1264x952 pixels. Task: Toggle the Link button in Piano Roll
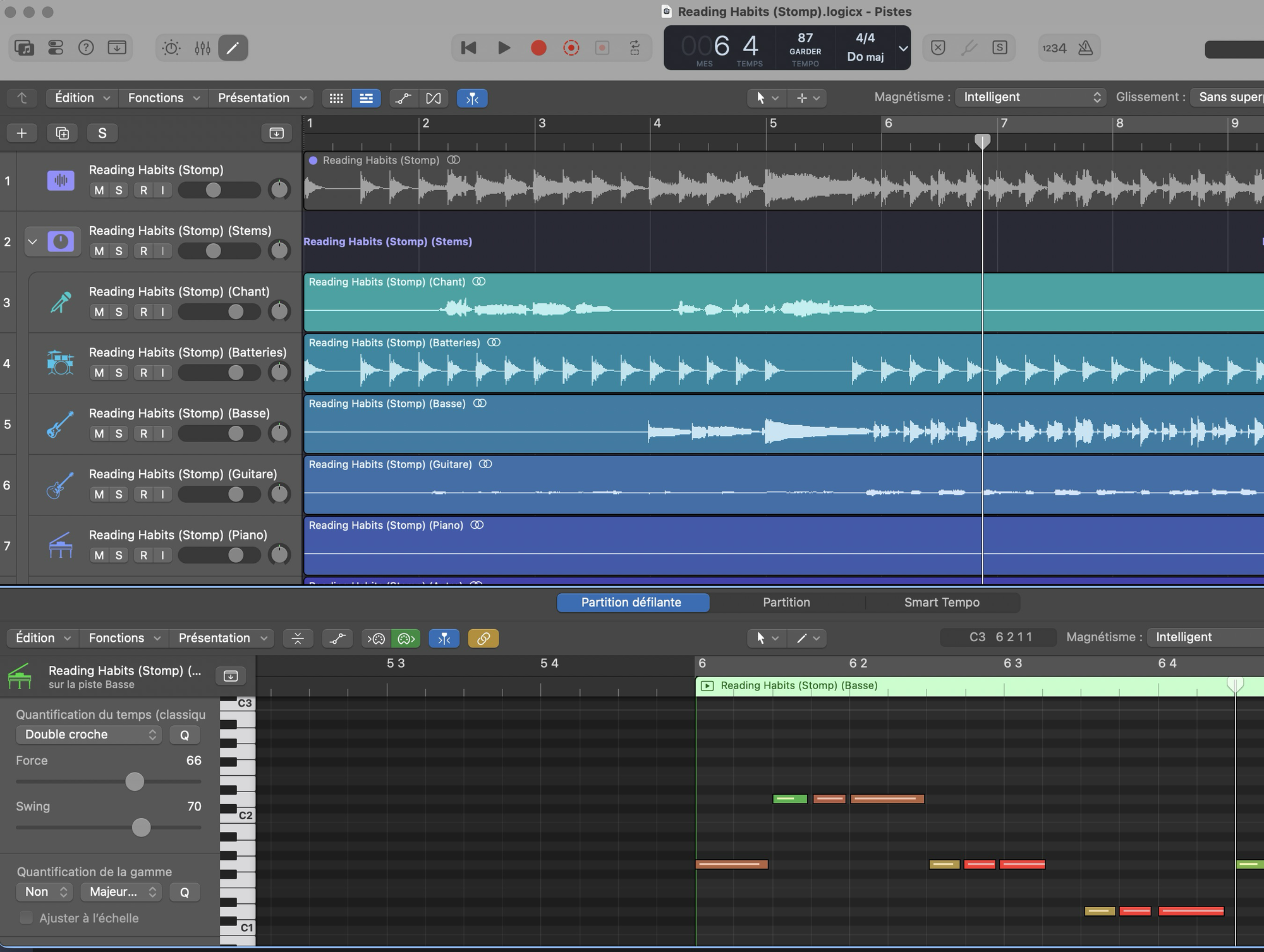click(x=483, y=638)
